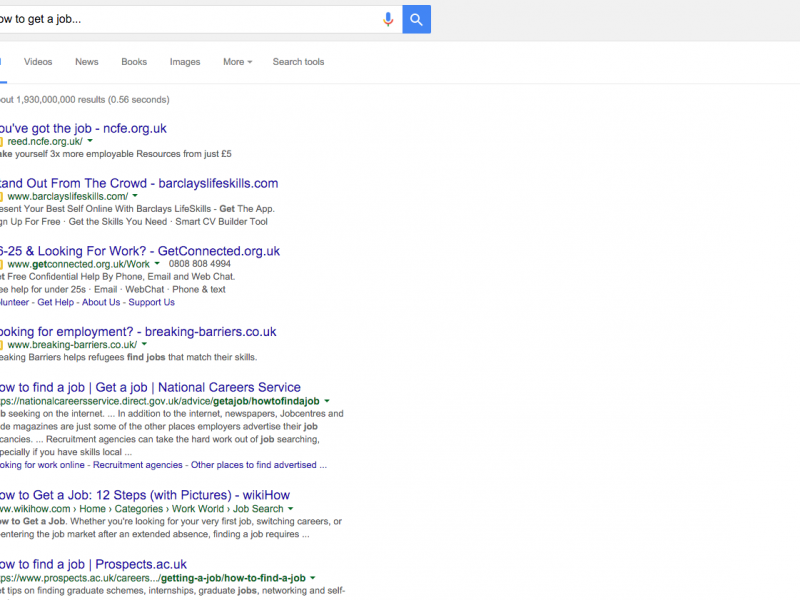Click Smart CV Builder Tool text
The width and height of the screenshot is (800, 600).
tap(221, 221)
